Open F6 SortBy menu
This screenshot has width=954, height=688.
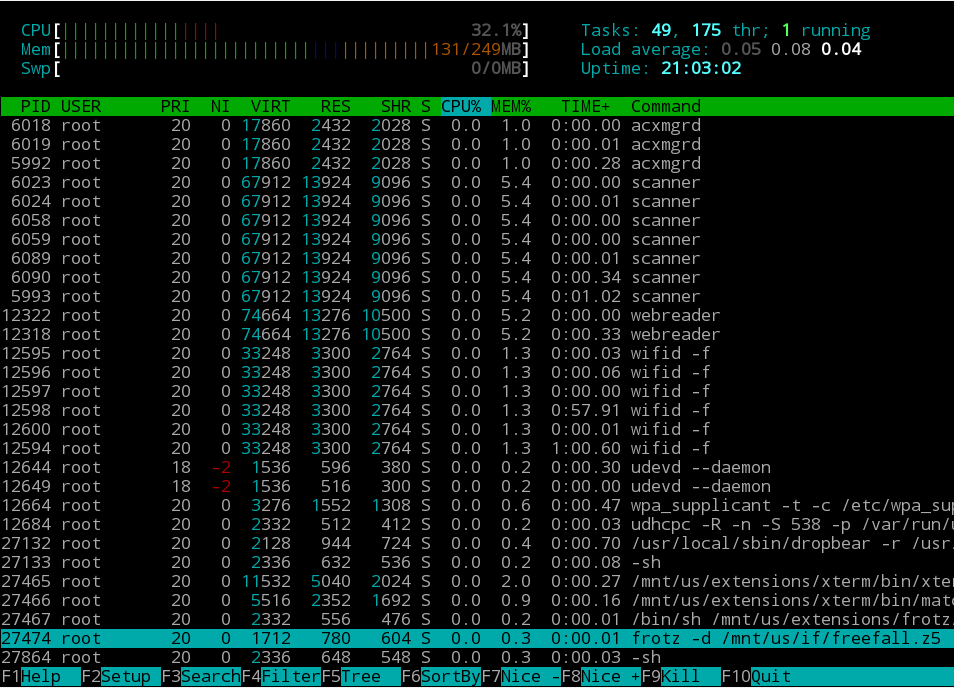pos(441,676)
